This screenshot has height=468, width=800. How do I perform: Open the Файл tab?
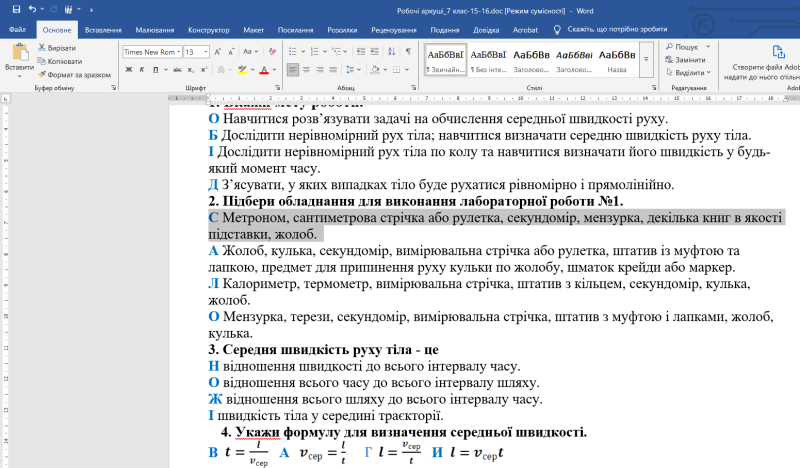coord(17,30)
